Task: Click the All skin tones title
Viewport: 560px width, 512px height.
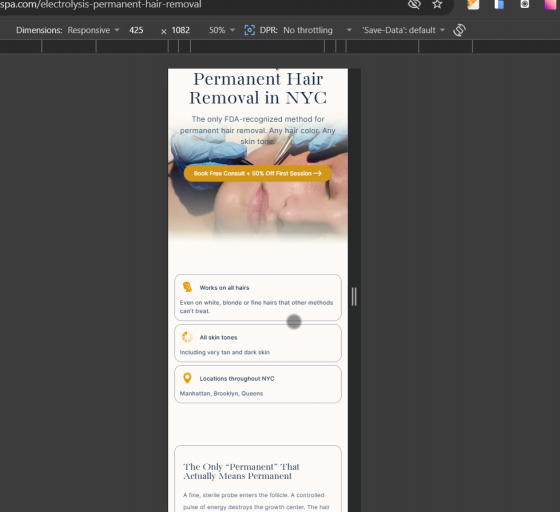Action: pyautogui.click(x=218, y=337)
